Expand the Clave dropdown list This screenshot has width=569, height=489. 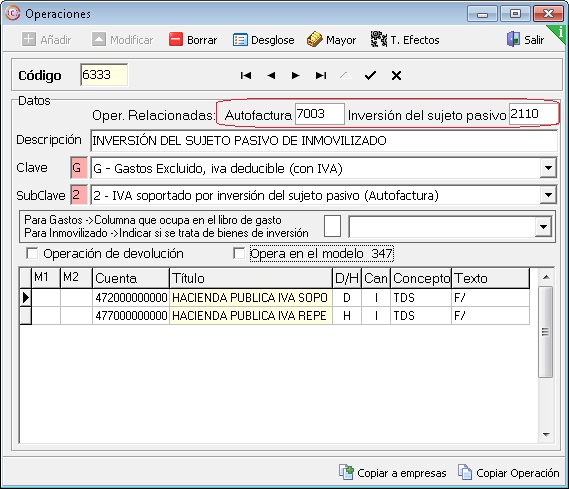pos(548,168)
